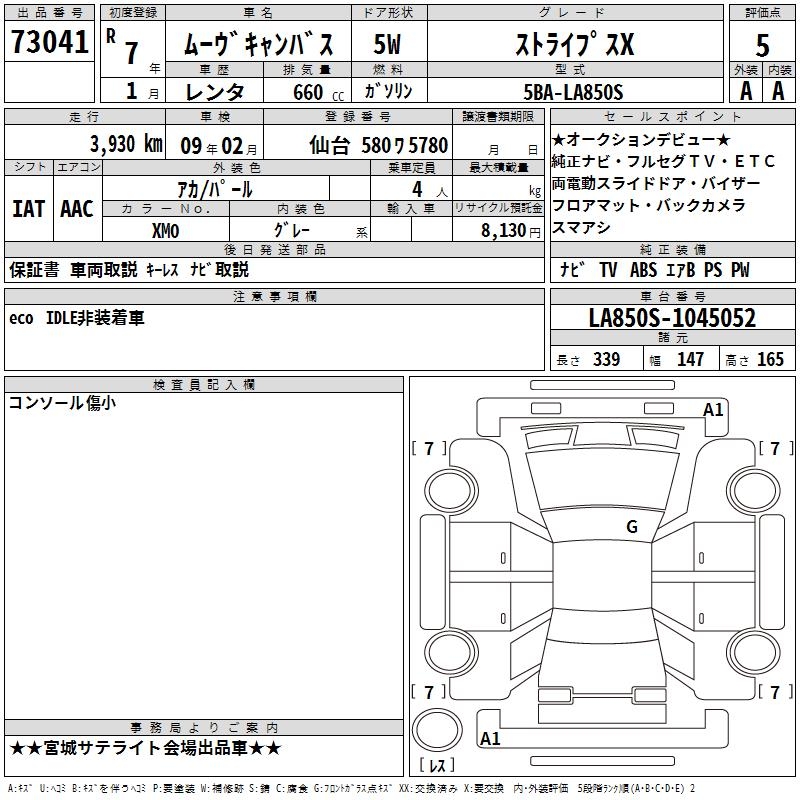Viewport: 800px width, 800px height.
Task: Select grade ストライプスX text
Action: coord(574,44)
